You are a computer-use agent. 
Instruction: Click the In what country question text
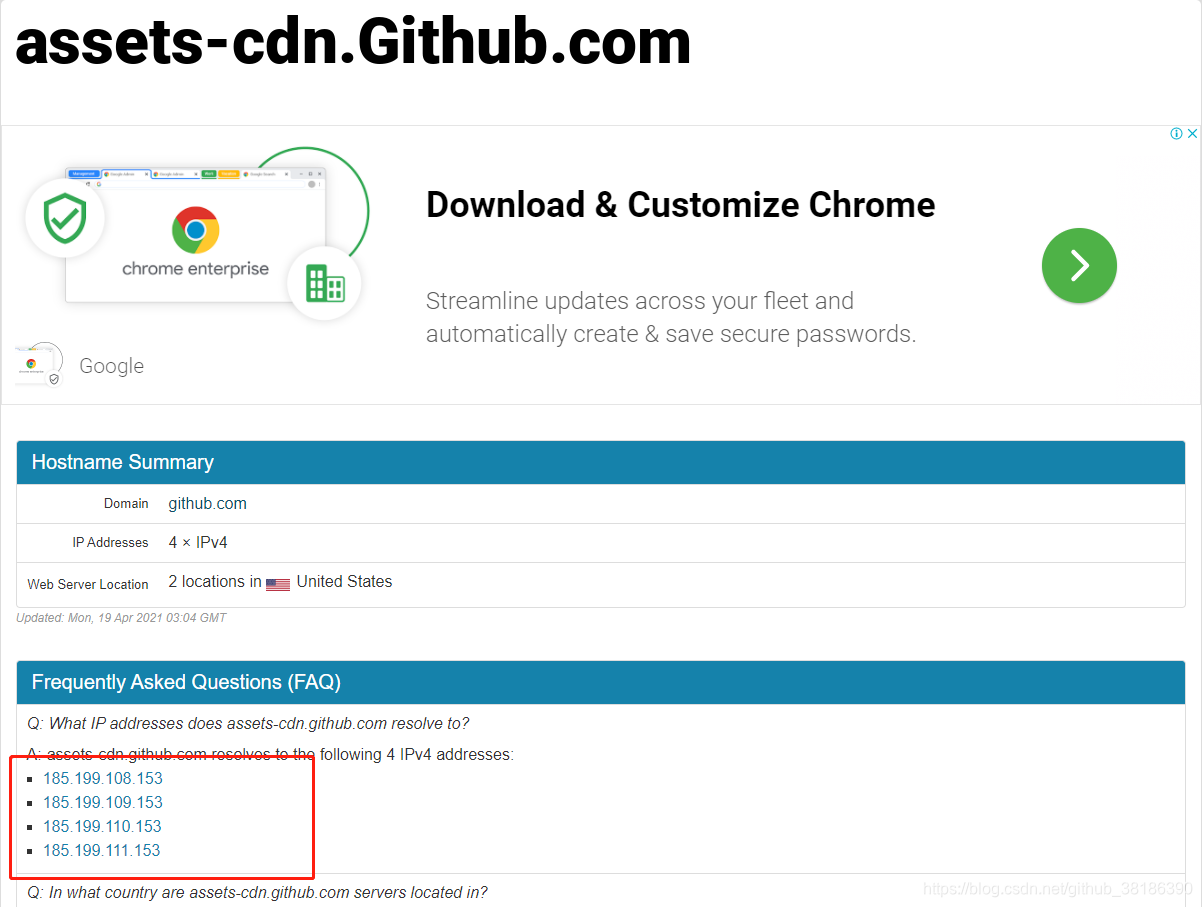point(257,892)
